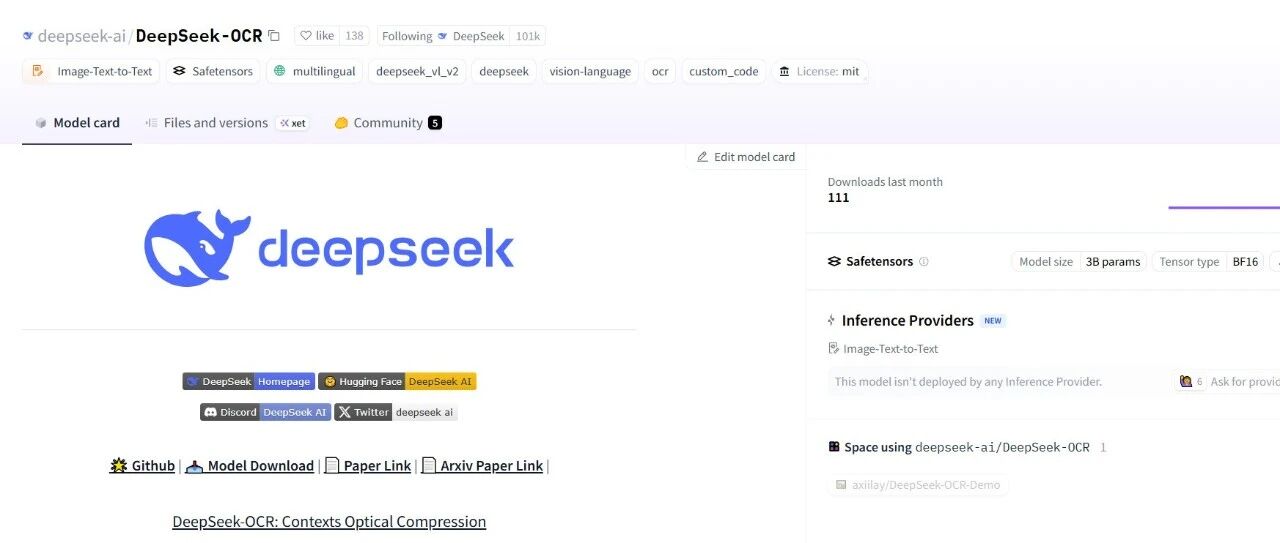
Task: Switch to Files and versions tab
Action: click(x=215, y=123)
